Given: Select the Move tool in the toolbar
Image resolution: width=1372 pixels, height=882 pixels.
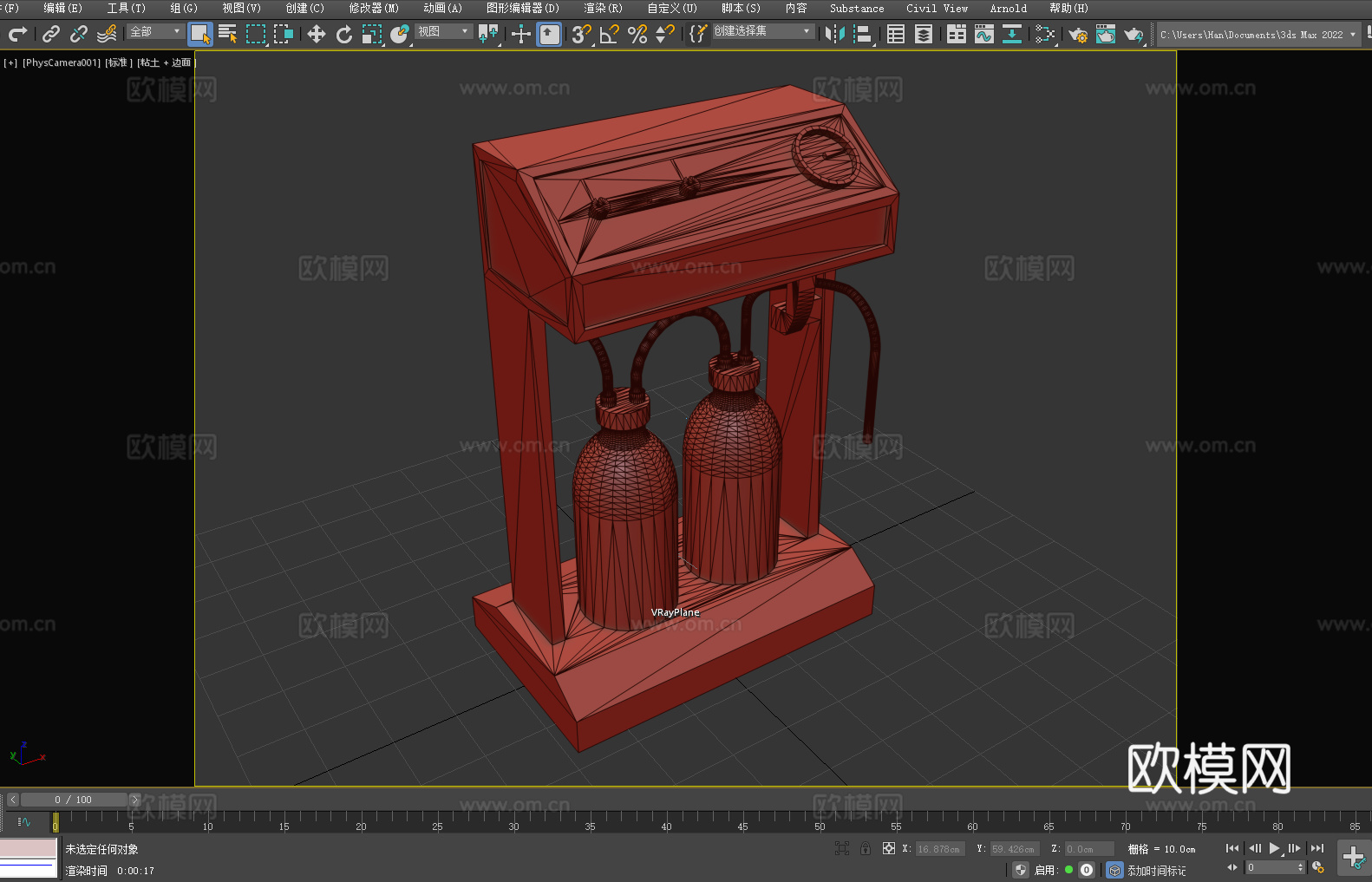Looking at the screenshot, I should (317, 34).
